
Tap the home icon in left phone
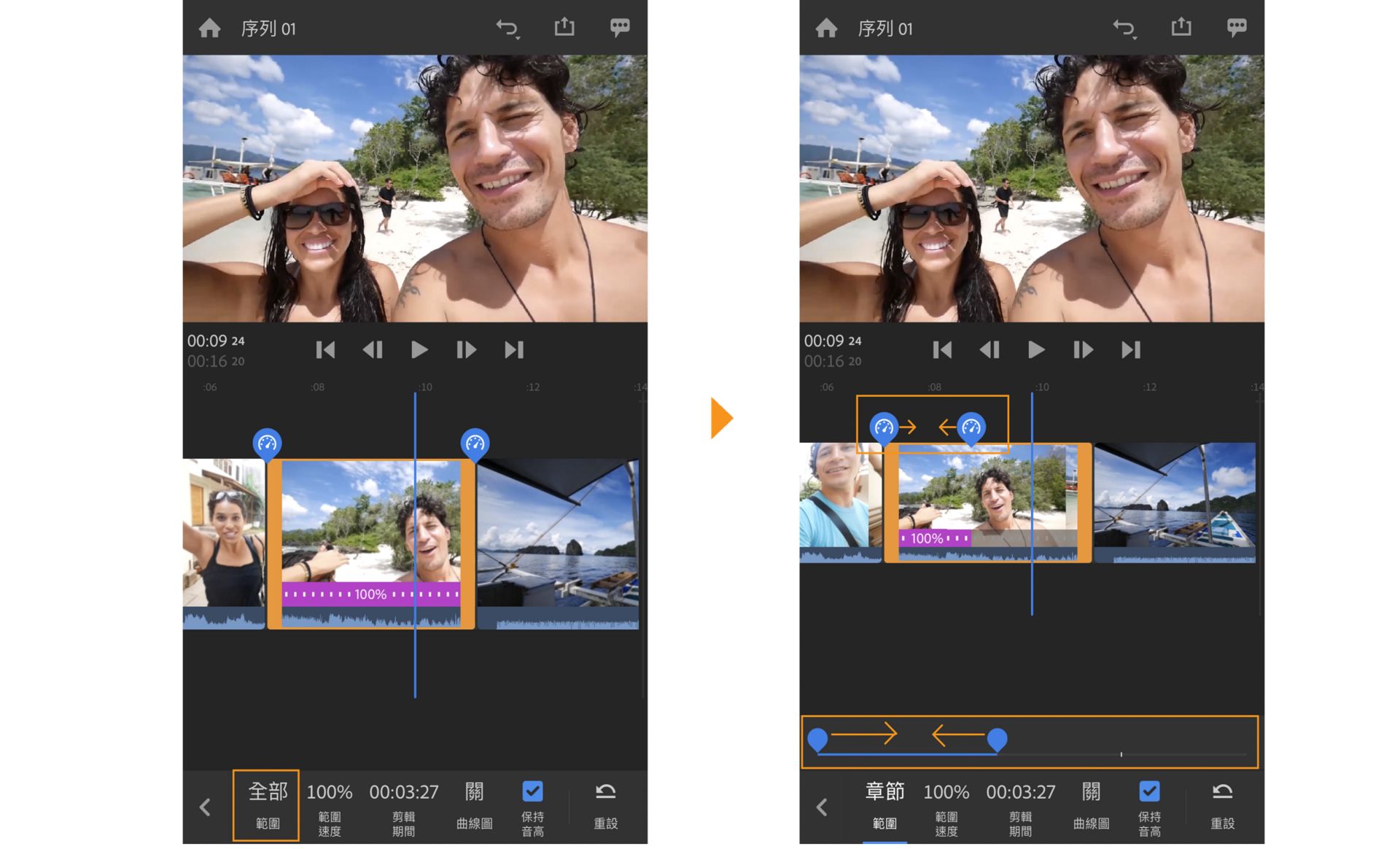pos(209,28)
